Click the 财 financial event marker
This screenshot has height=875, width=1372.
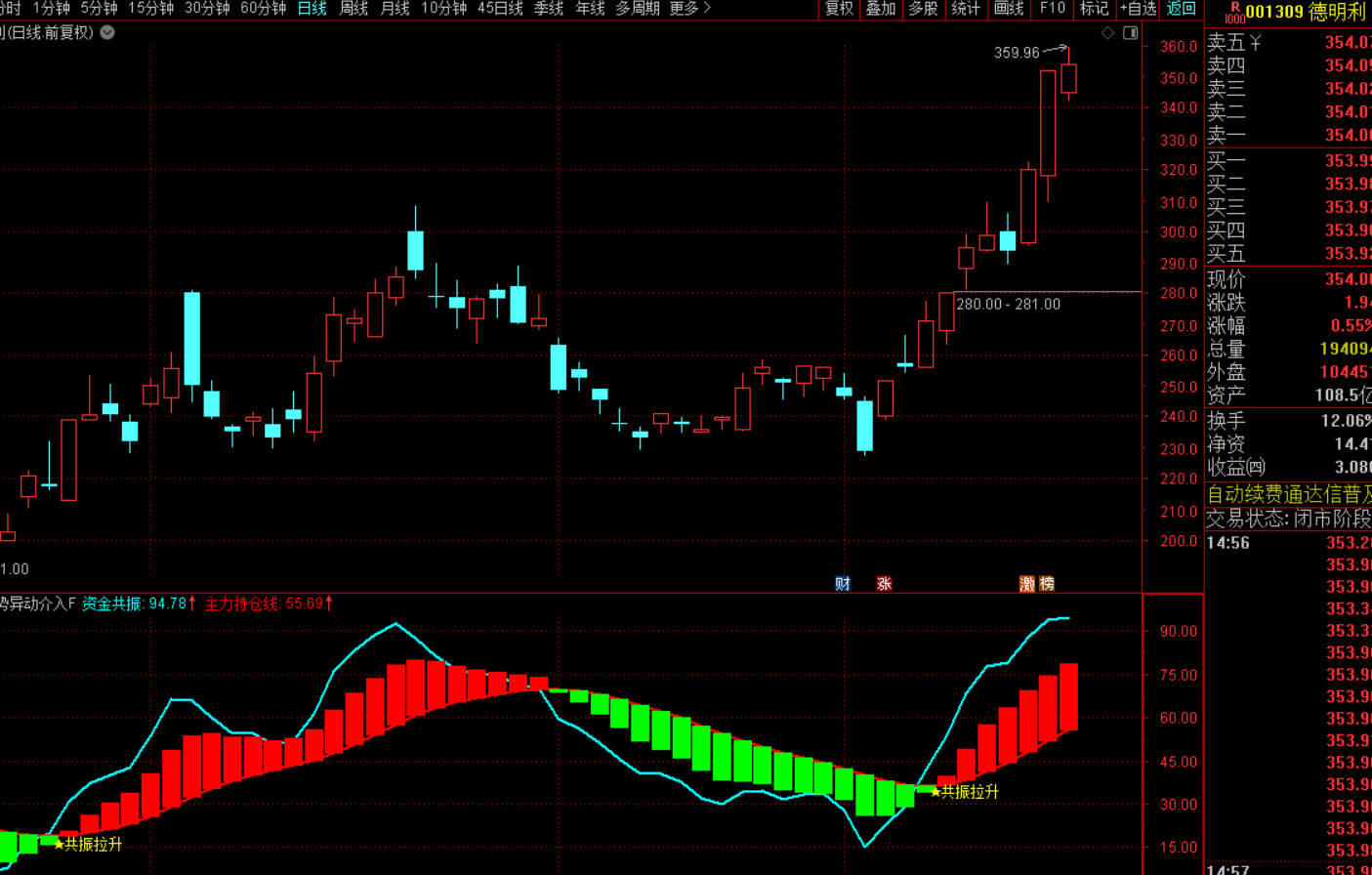coord(843,584)
